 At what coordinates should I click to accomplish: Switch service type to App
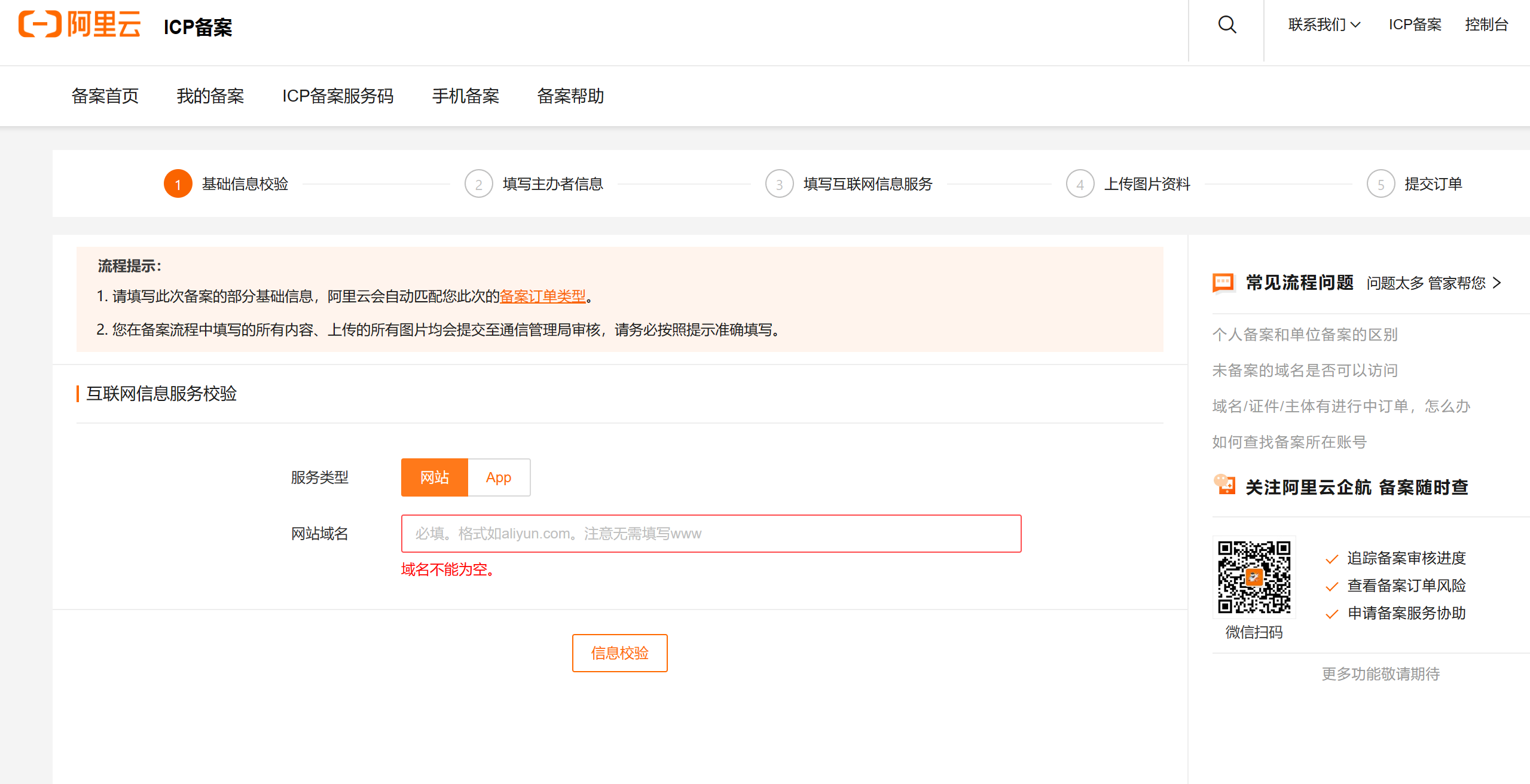click(x=499, y=477)
